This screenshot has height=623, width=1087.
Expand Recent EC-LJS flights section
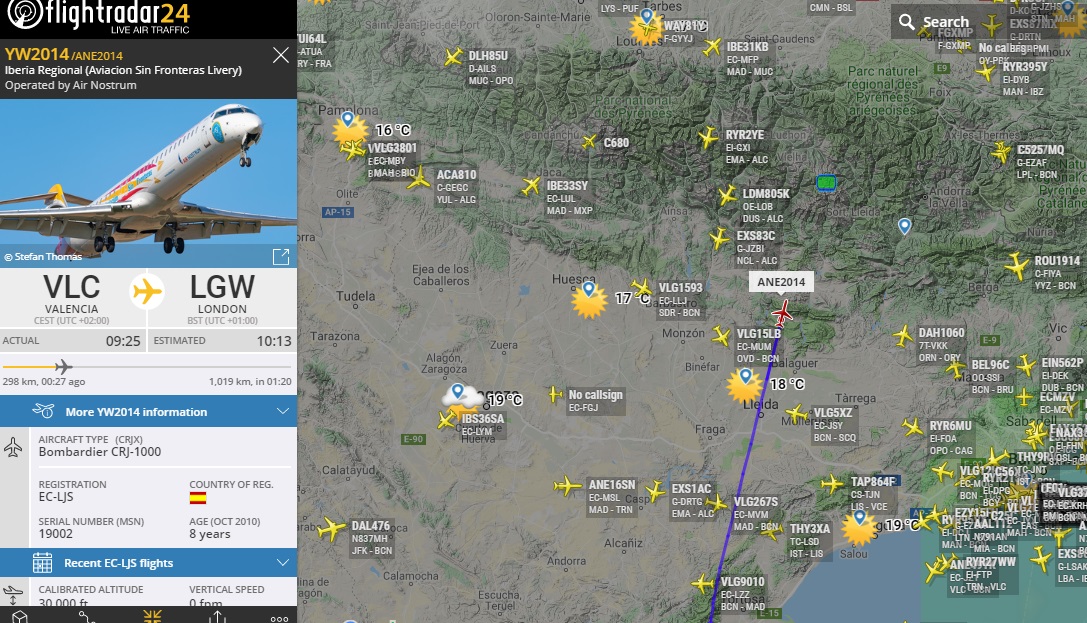pos(148,563)
